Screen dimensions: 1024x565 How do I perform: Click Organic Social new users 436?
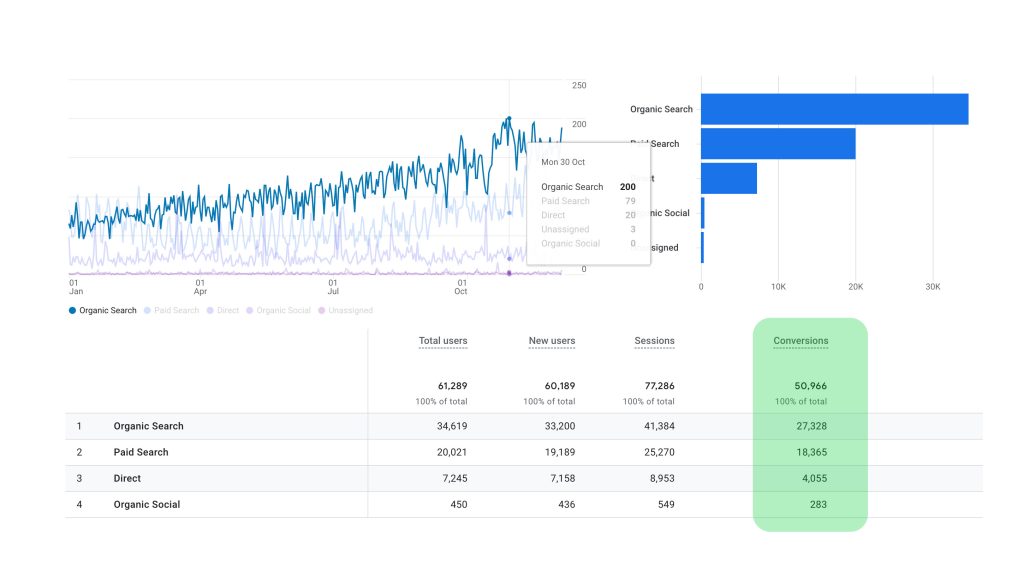567,504
